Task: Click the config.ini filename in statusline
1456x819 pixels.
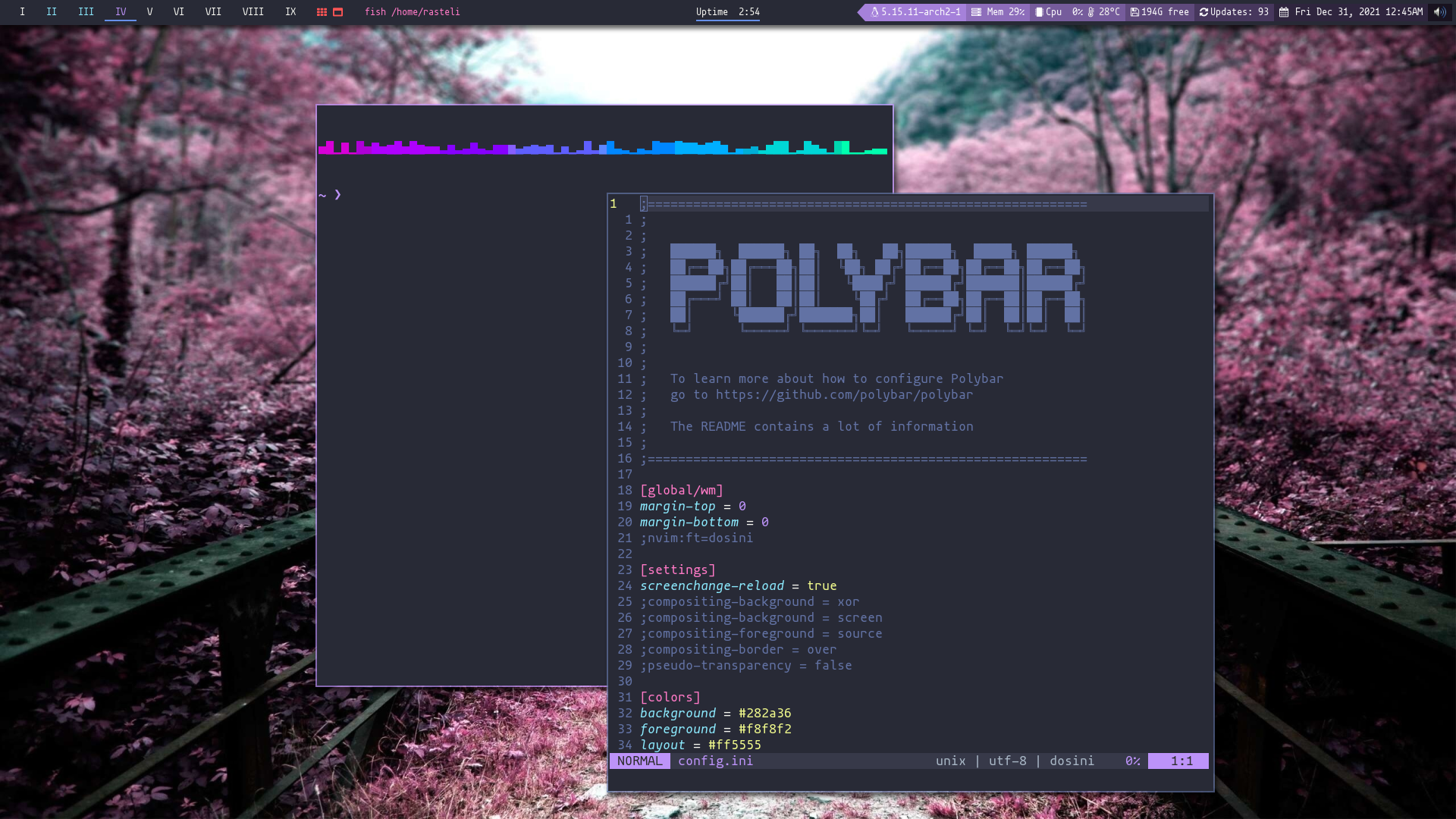Action: [x=716, y=761]
